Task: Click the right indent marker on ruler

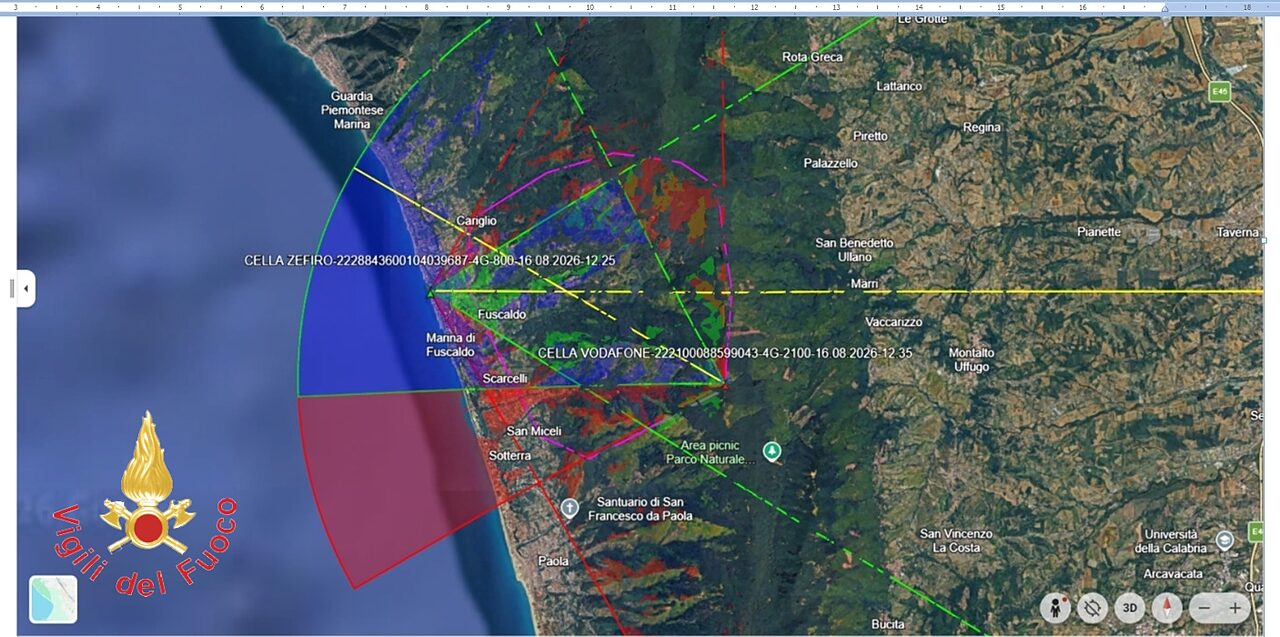Action: coord(1164,8)
